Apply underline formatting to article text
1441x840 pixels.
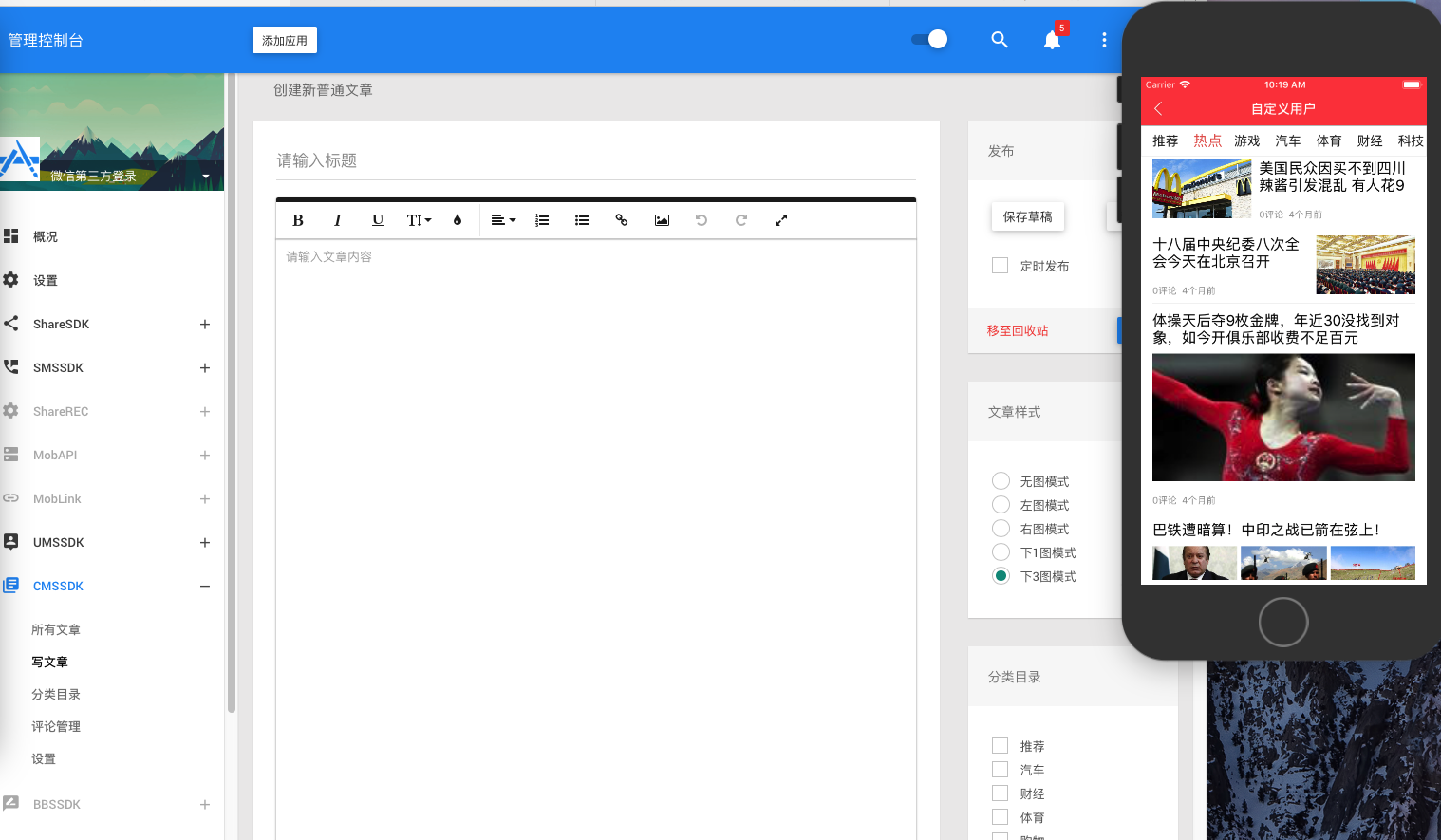tap(378, 219)
